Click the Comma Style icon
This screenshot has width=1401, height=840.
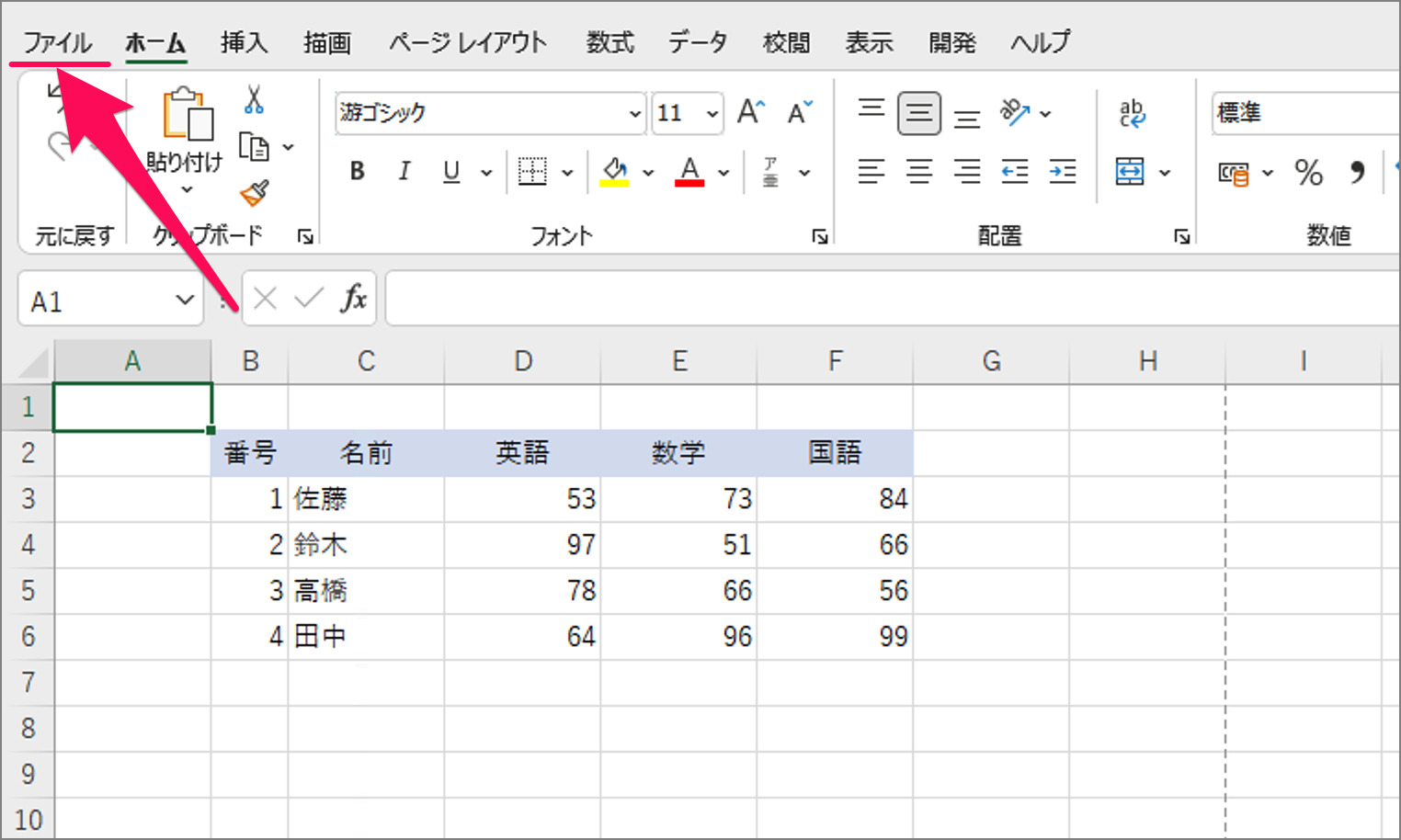(x=1359, y=172)
